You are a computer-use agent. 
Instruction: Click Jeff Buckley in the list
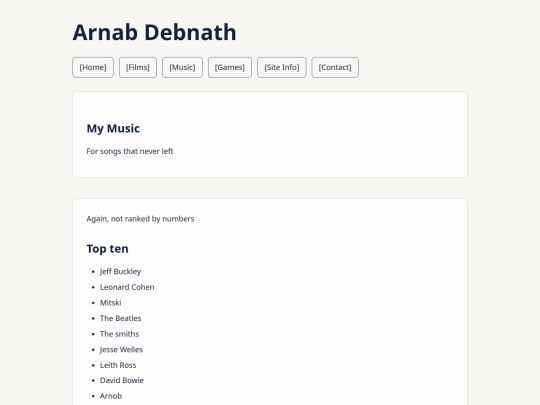coord(120,271)
